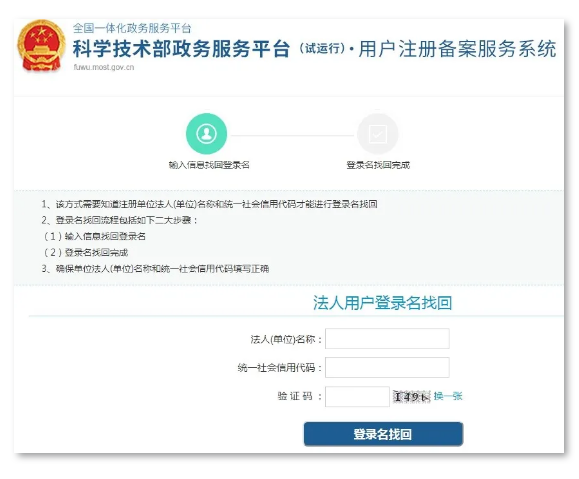Click the 输入信息找回登录名 step label
This screenshot has height=479, width=579.
click(209, 165)
